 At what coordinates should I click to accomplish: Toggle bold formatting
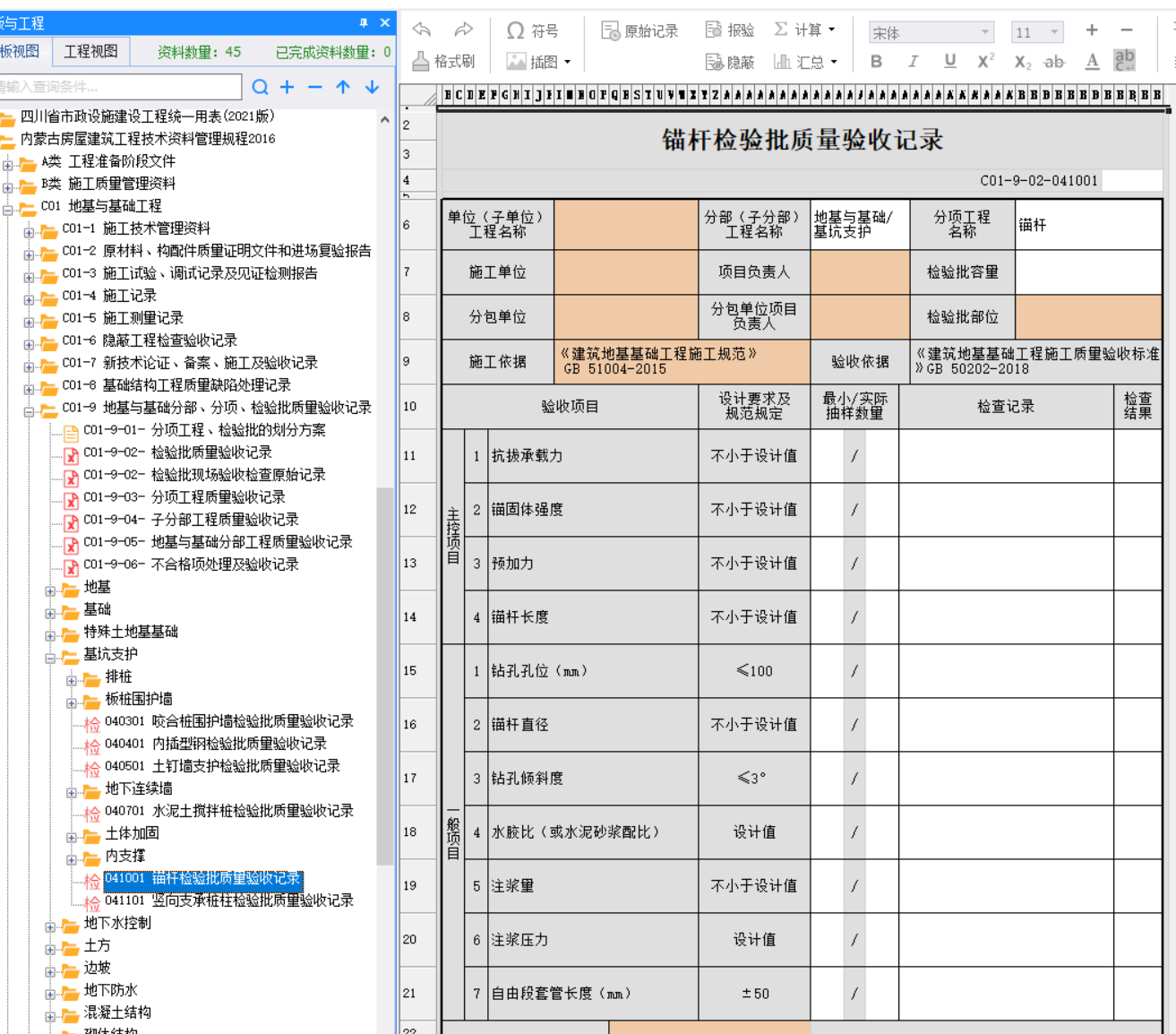876,61
